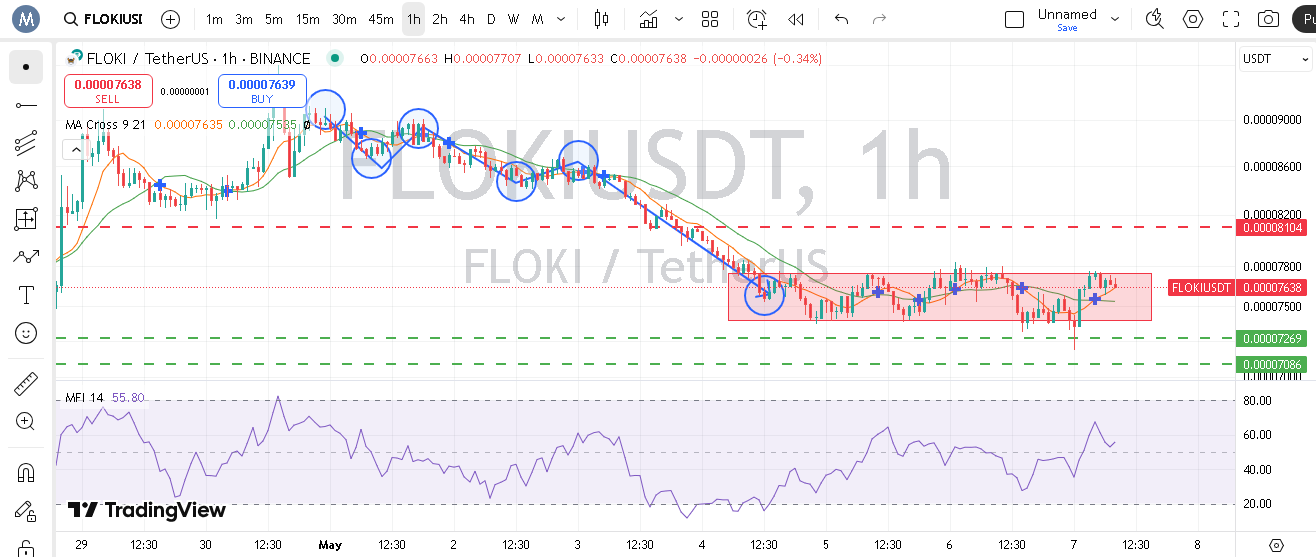Select the trend line drawing tool

point(26,105)
